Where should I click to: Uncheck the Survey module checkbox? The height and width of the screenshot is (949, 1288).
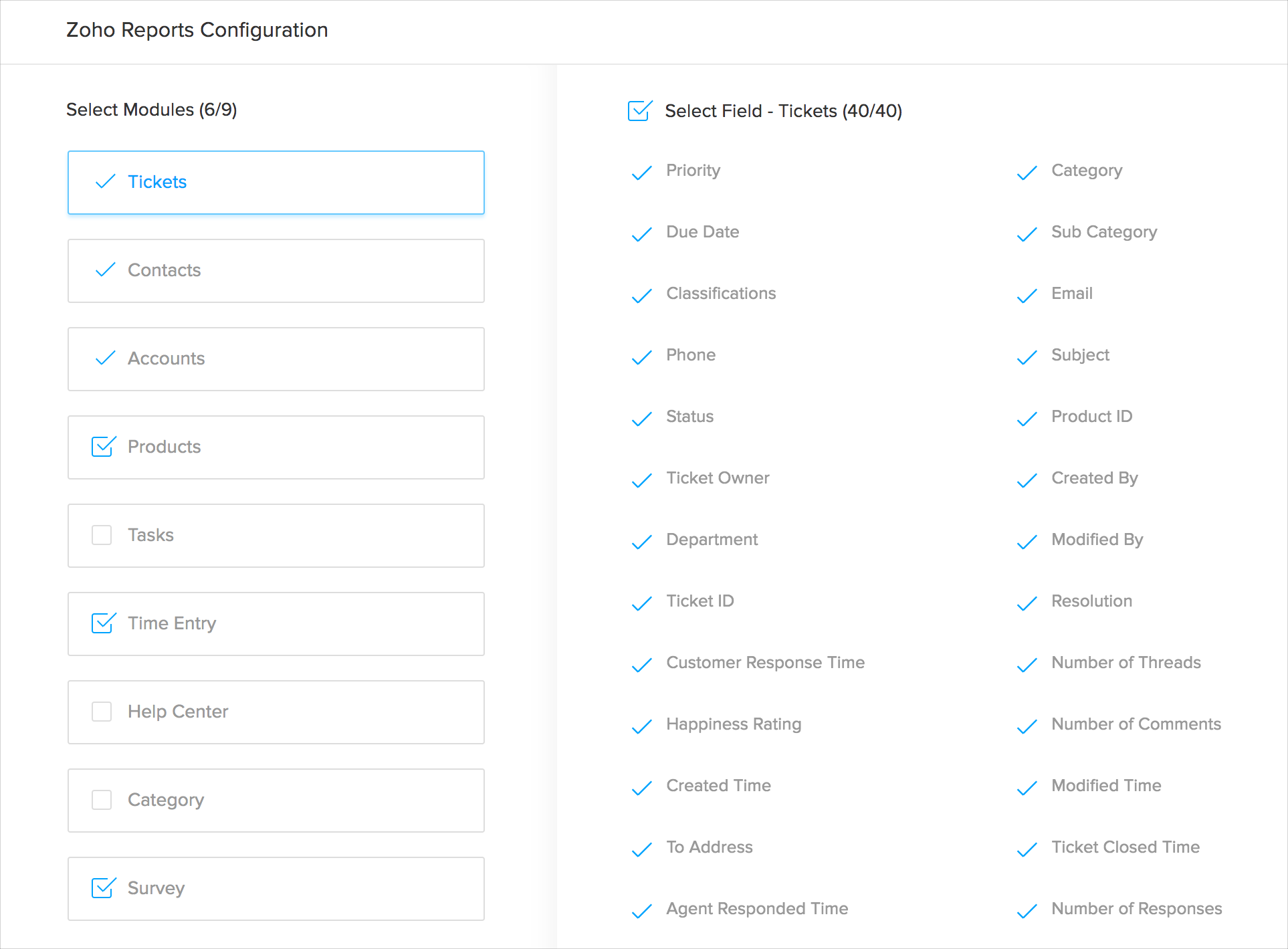[x=102, y=888]
